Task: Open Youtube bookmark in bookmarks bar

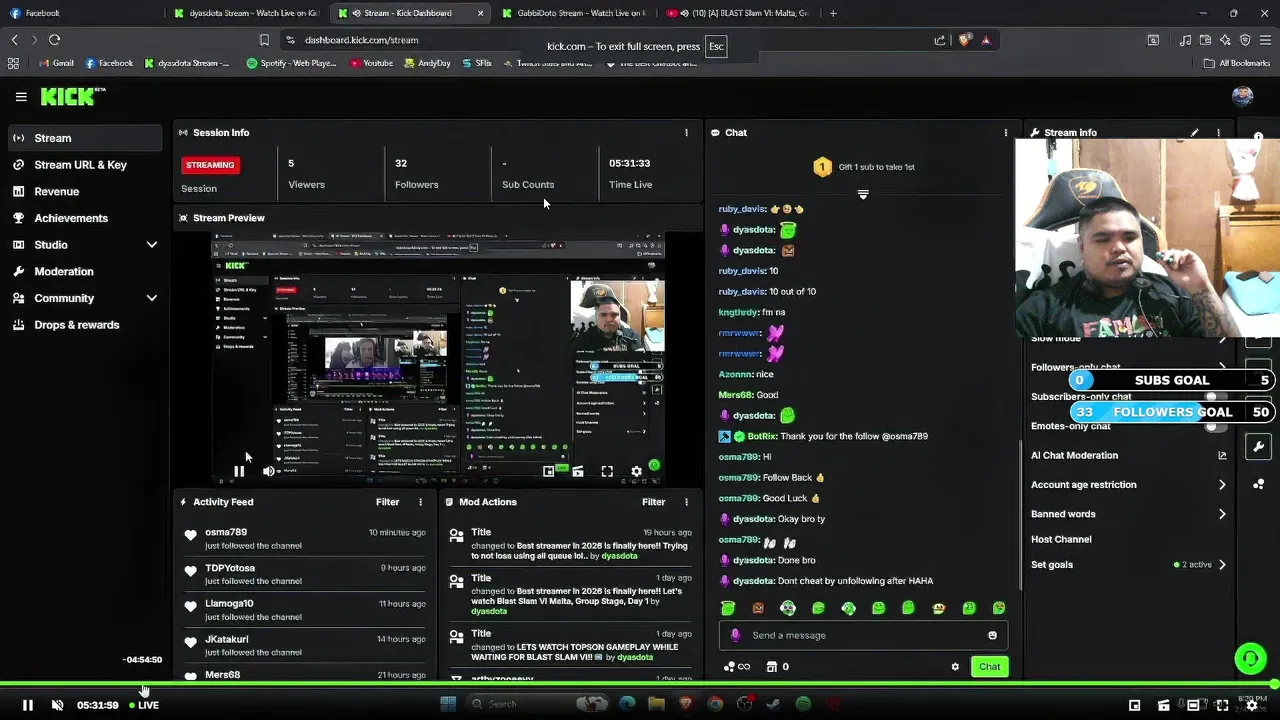Action: point(371,63)
